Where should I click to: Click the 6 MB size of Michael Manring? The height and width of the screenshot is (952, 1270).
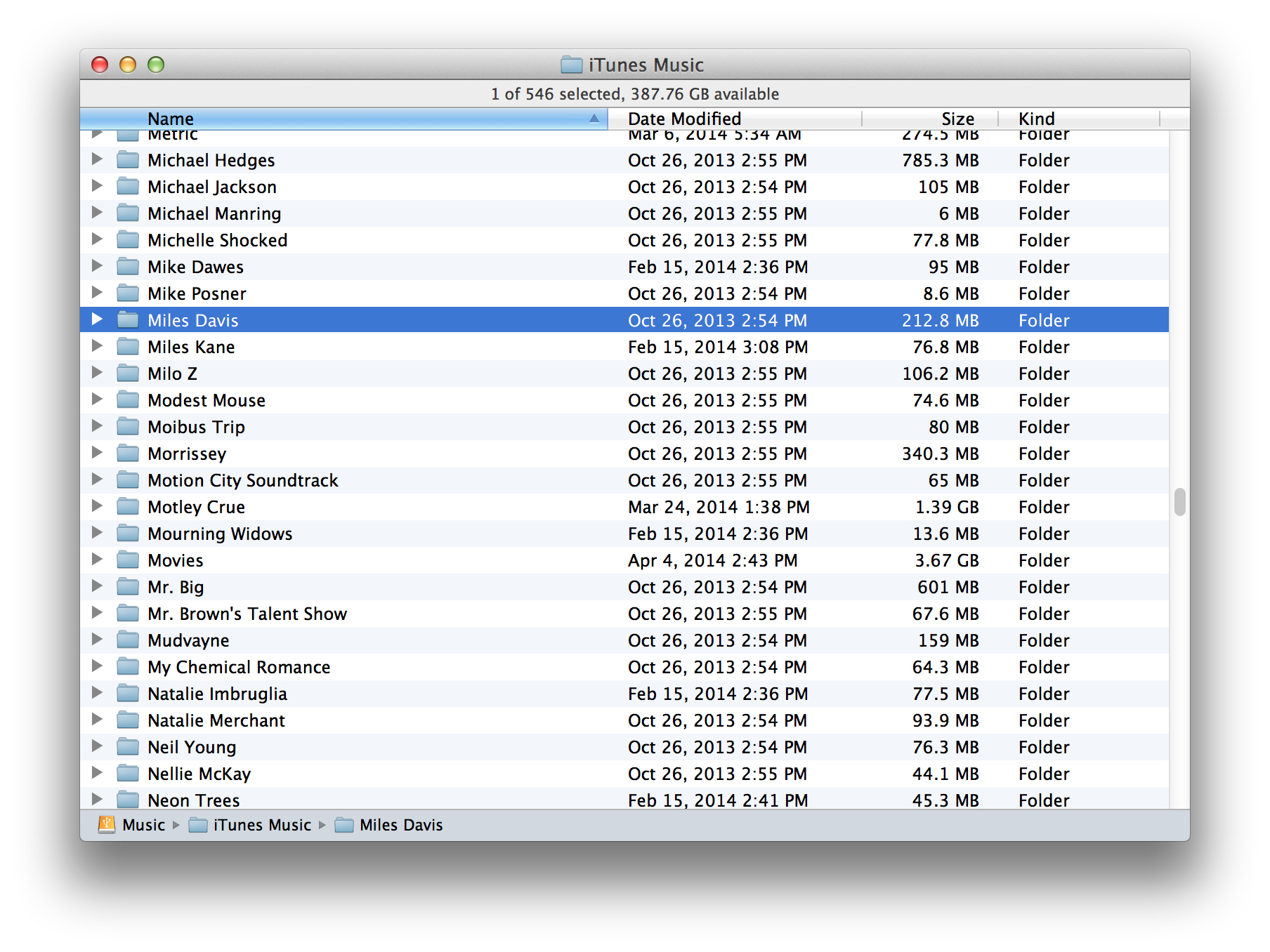click(959, 213)
